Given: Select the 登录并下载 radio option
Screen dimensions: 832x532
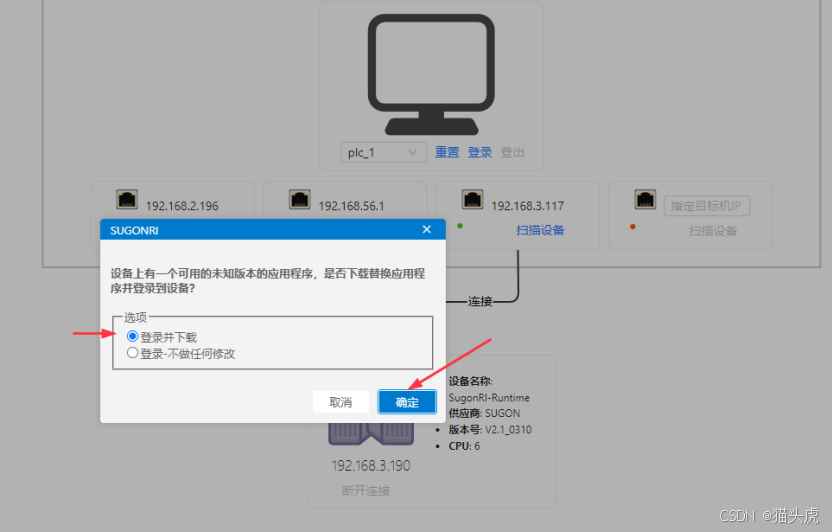Looking at the screenshot, I should (133, 336).
